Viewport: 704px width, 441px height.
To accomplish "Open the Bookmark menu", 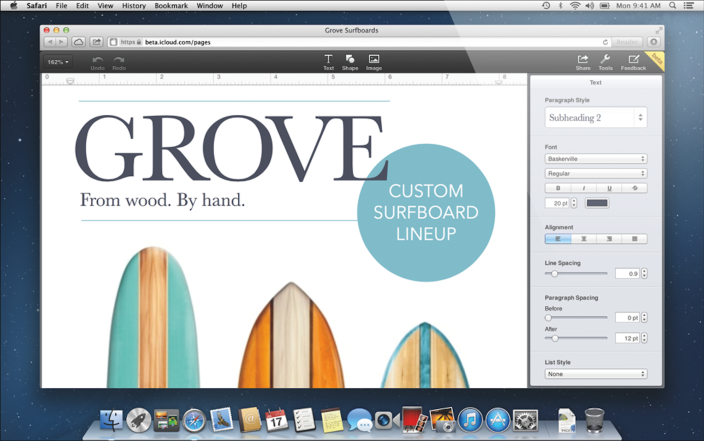I will click(x=171, y=6).
